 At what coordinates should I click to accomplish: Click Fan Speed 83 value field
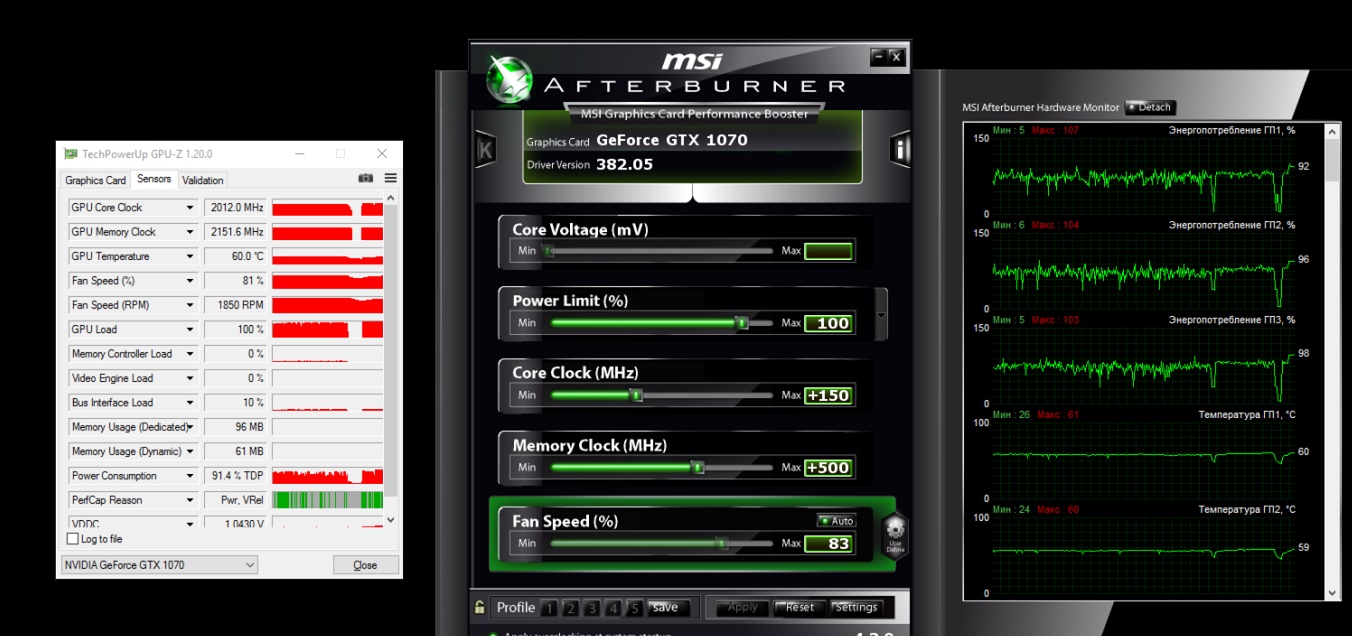[829, 543]
